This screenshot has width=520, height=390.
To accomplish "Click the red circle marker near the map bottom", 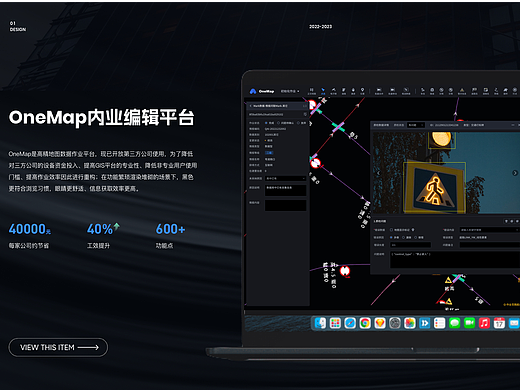I will point(345,271).
